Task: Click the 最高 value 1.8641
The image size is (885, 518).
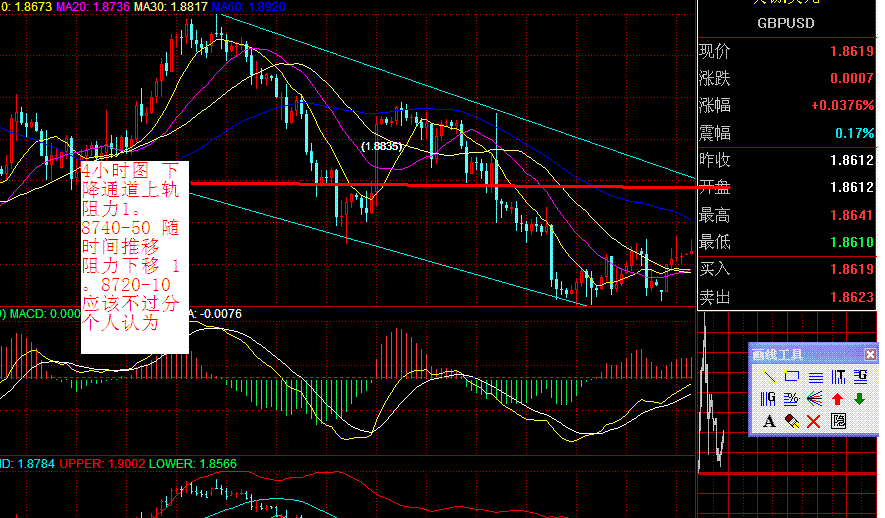Action: click(x=852, y=215)
